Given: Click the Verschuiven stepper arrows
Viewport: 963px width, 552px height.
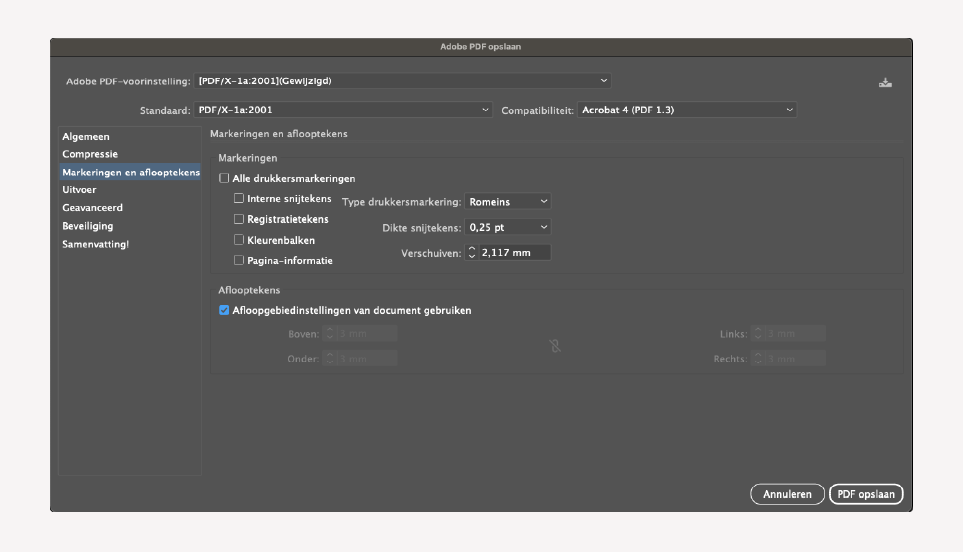Looking at the screenshot, I should point(472,253).
